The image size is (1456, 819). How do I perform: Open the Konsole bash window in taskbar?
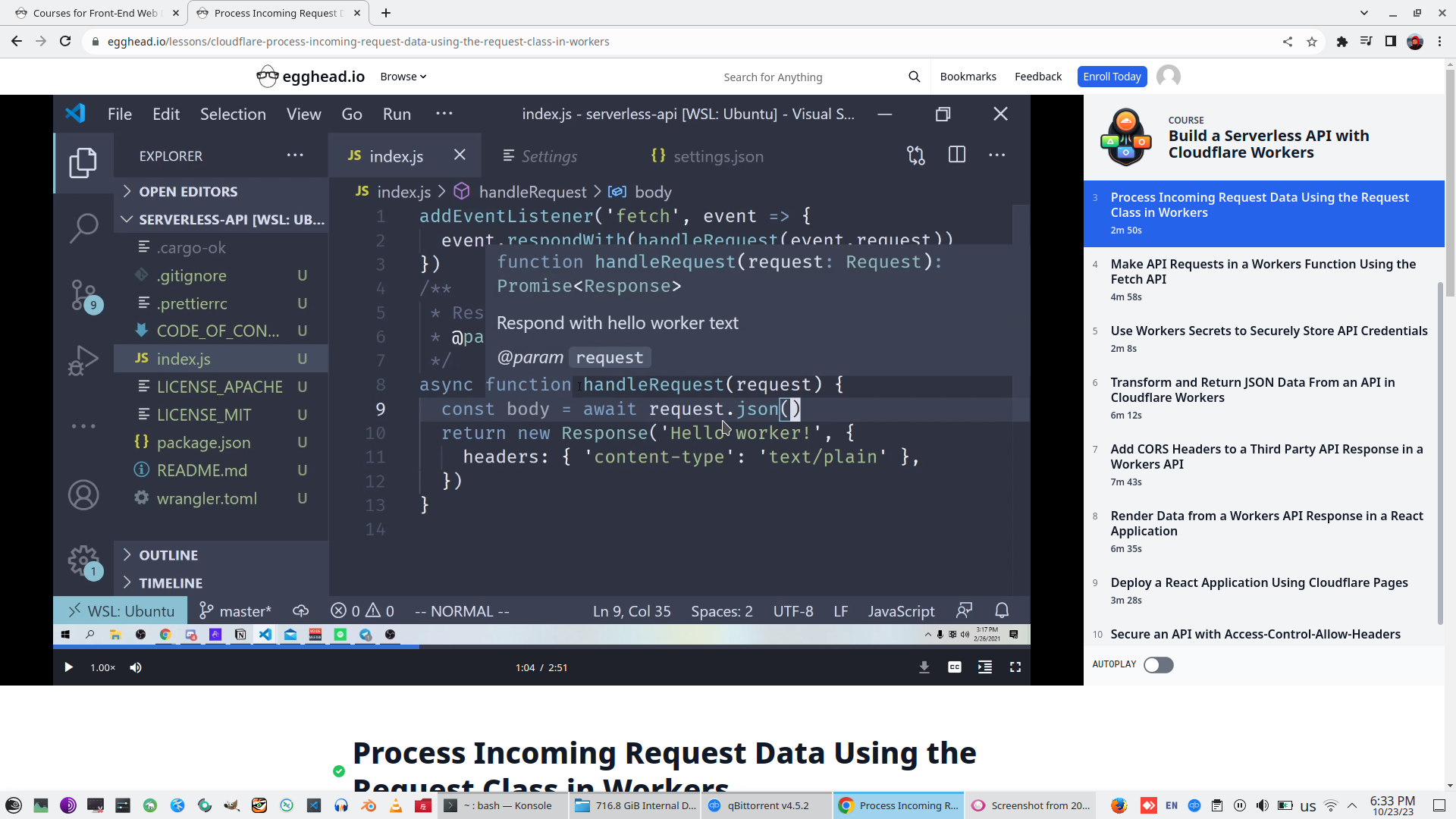pyautogui.click(x=502, y=805)
